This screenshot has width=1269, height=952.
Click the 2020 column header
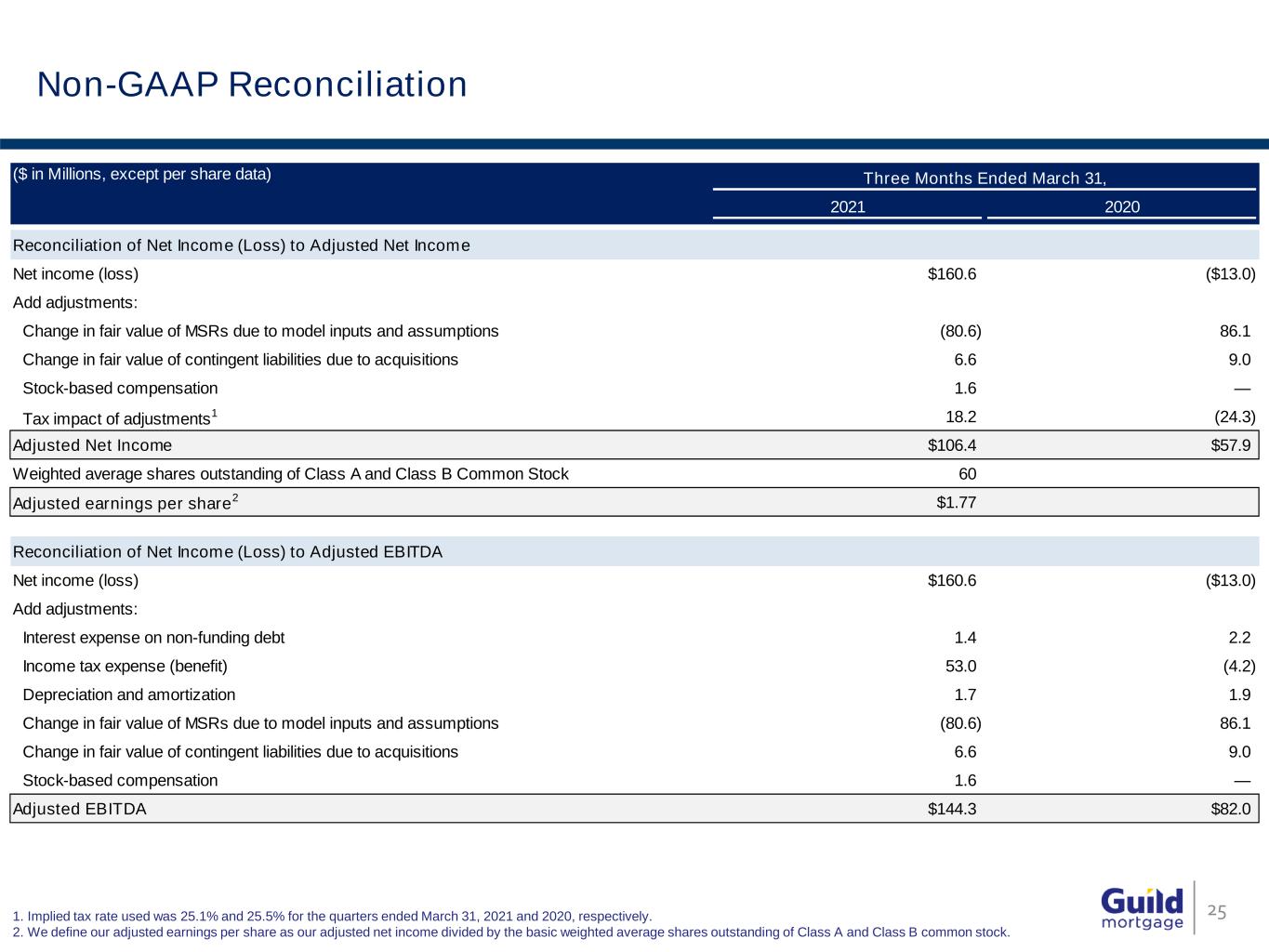[x=1121, y=207]
